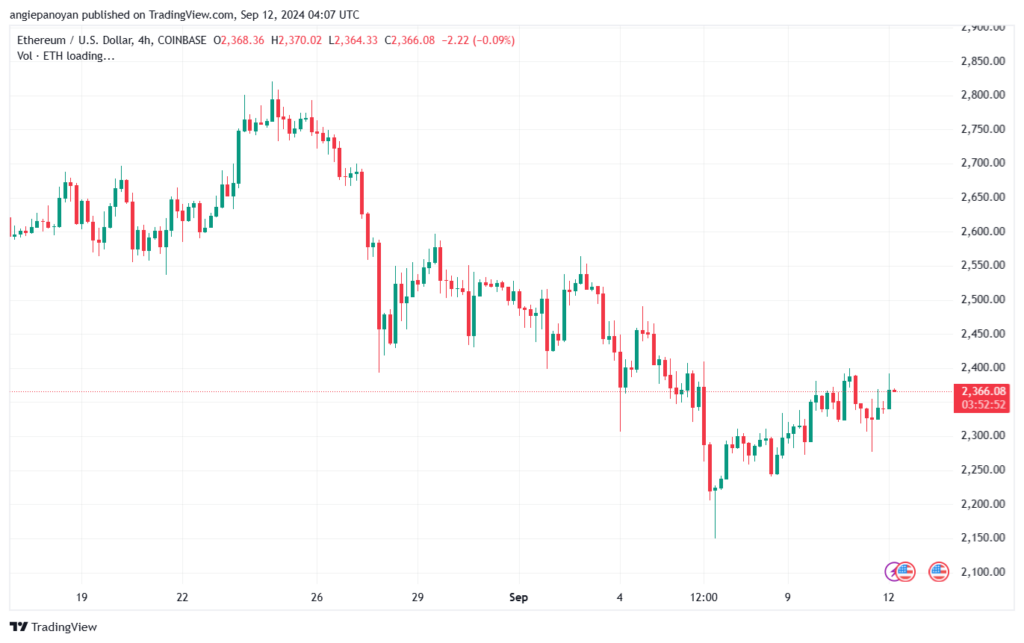This screenshot has width=1024, height=643.
Task: Click the candle countdown timer 03:52:52
Action: tap(983, 405)
